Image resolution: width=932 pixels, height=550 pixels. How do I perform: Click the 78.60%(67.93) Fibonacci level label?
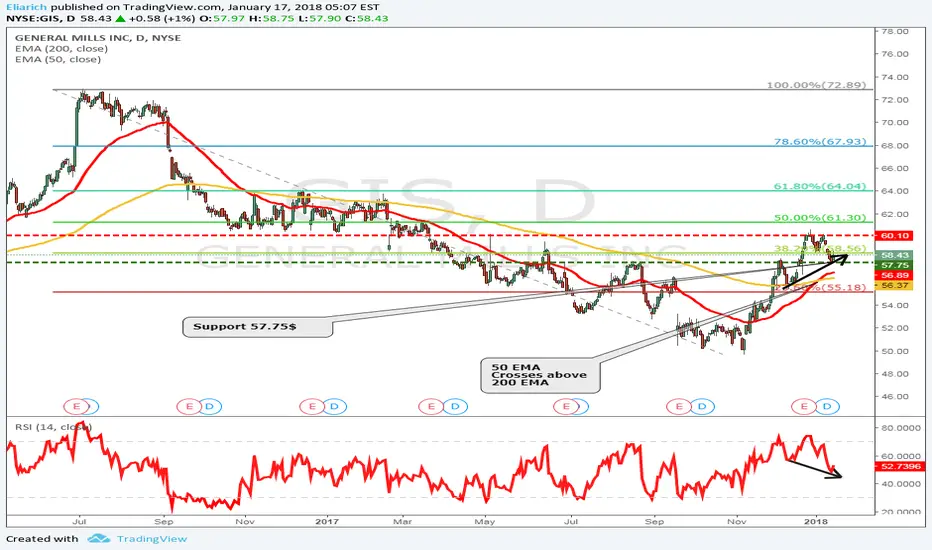(820, 142)
